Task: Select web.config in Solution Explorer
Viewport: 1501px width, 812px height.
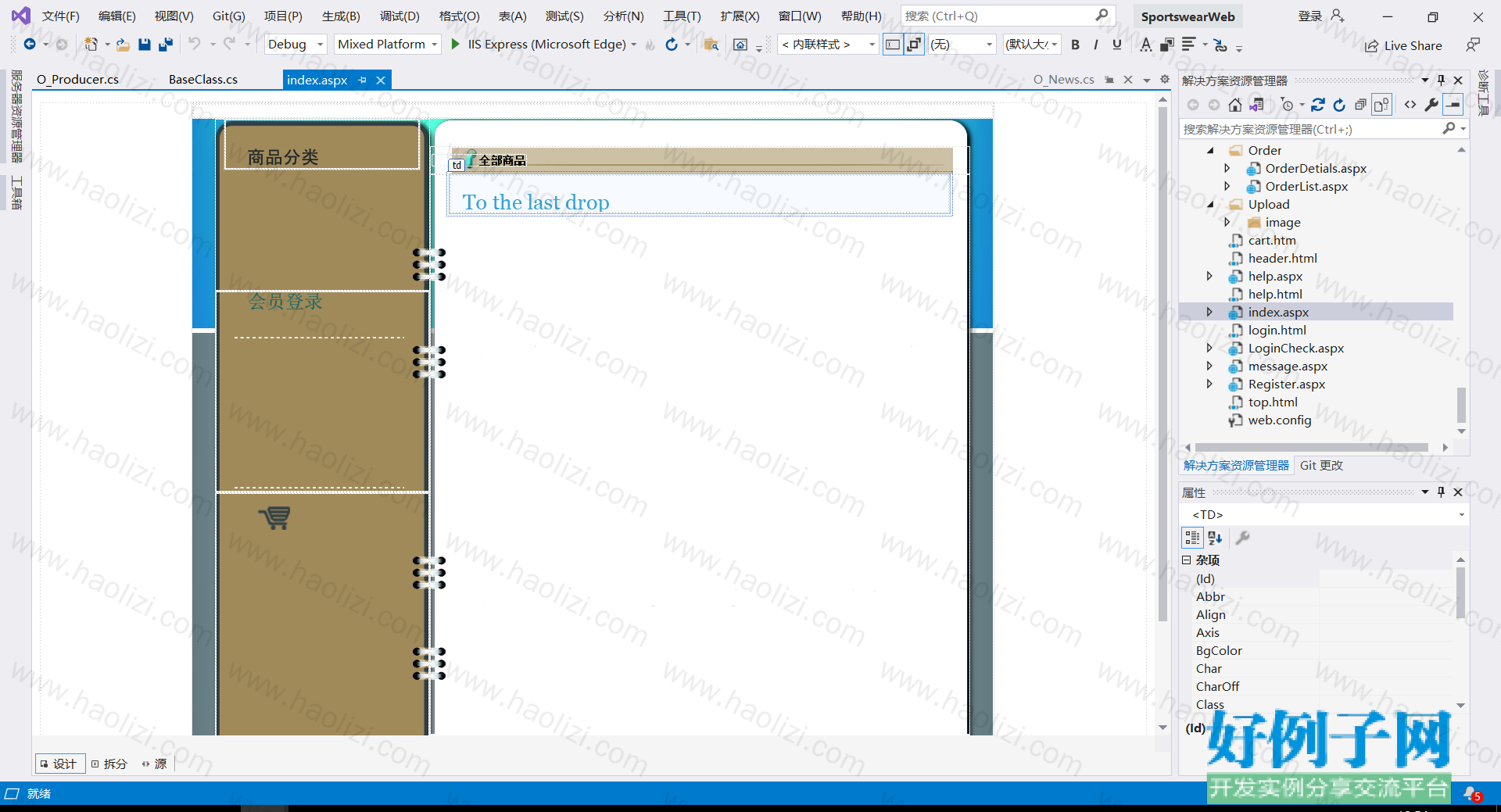Action: 1279,420
